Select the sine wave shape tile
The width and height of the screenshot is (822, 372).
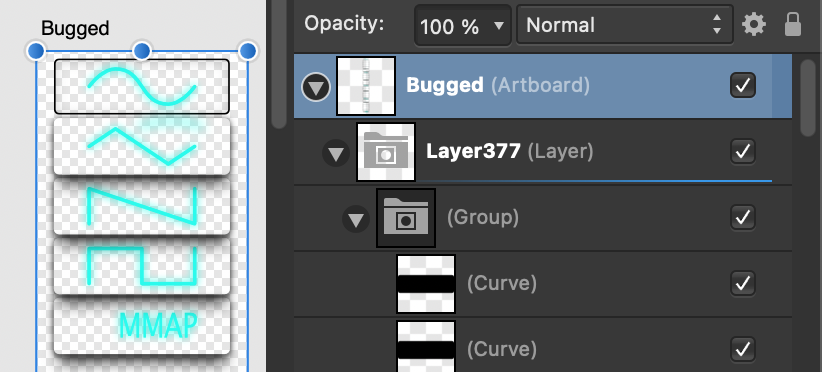point(142,86)
